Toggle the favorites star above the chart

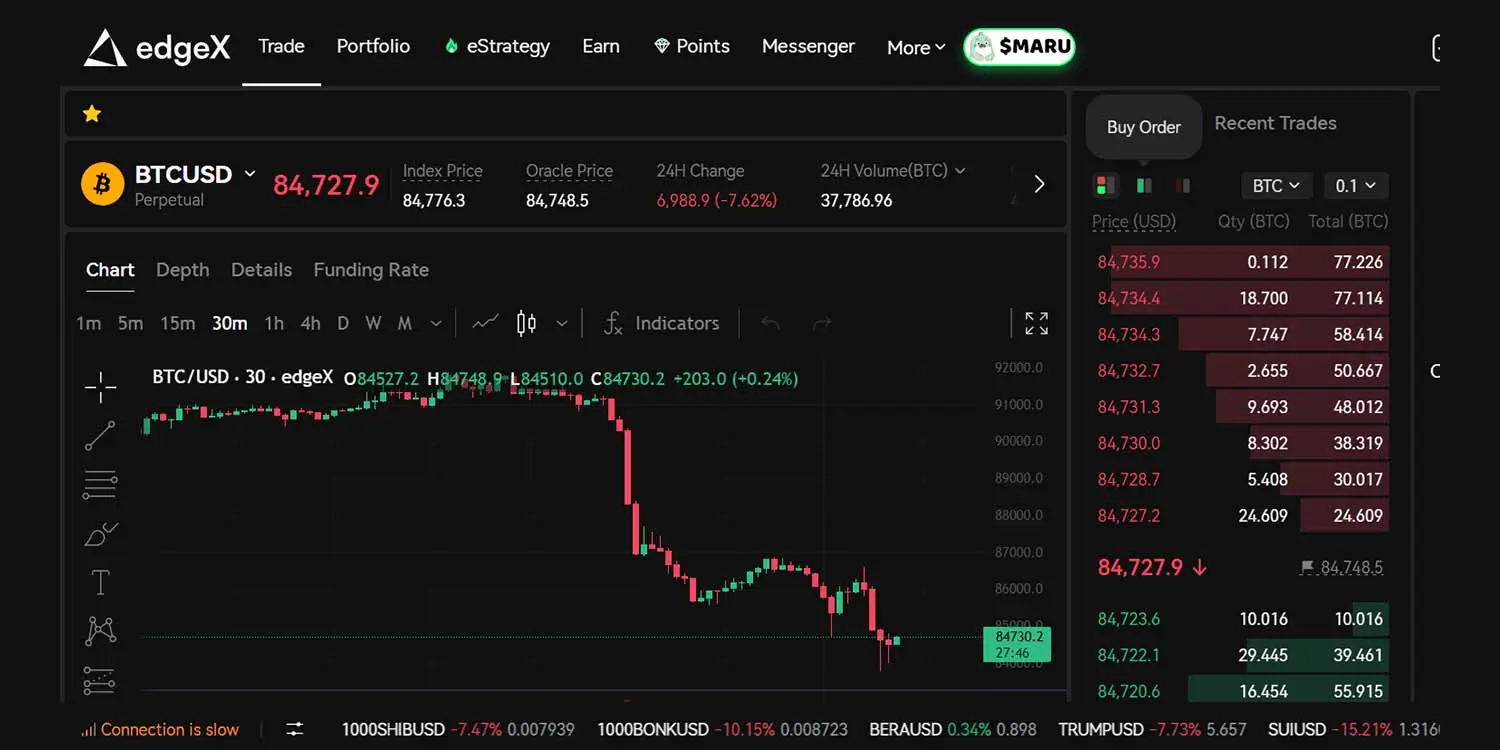(x=91, y=113)
